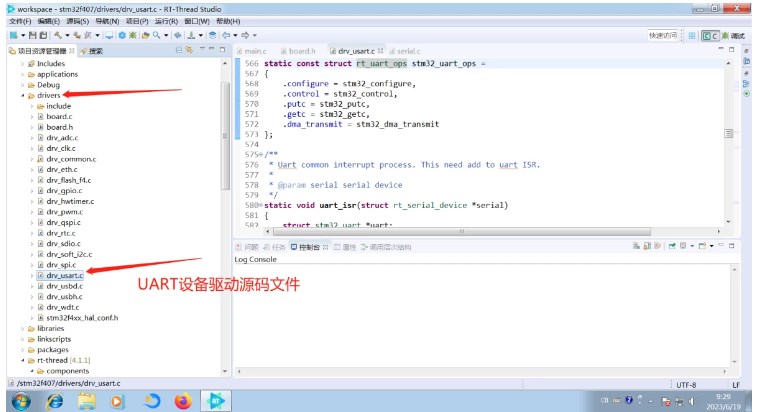
Task: Click the New file icon in the toolbar
Action: (14, 35)
